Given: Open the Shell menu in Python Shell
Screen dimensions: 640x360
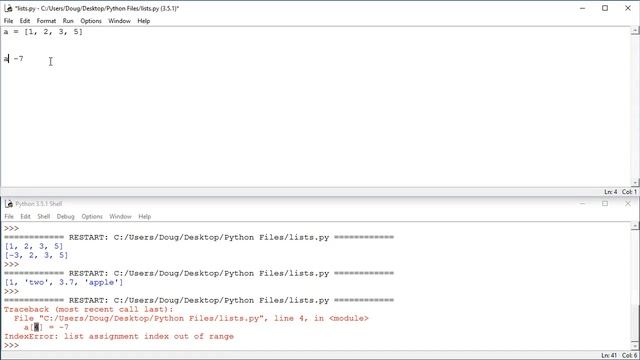Looking at the screenshot, I should click(44, 216).
